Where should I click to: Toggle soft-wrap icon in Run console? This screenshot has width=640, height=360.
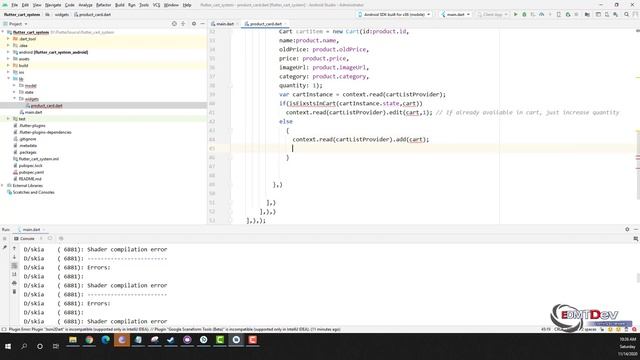14,266
